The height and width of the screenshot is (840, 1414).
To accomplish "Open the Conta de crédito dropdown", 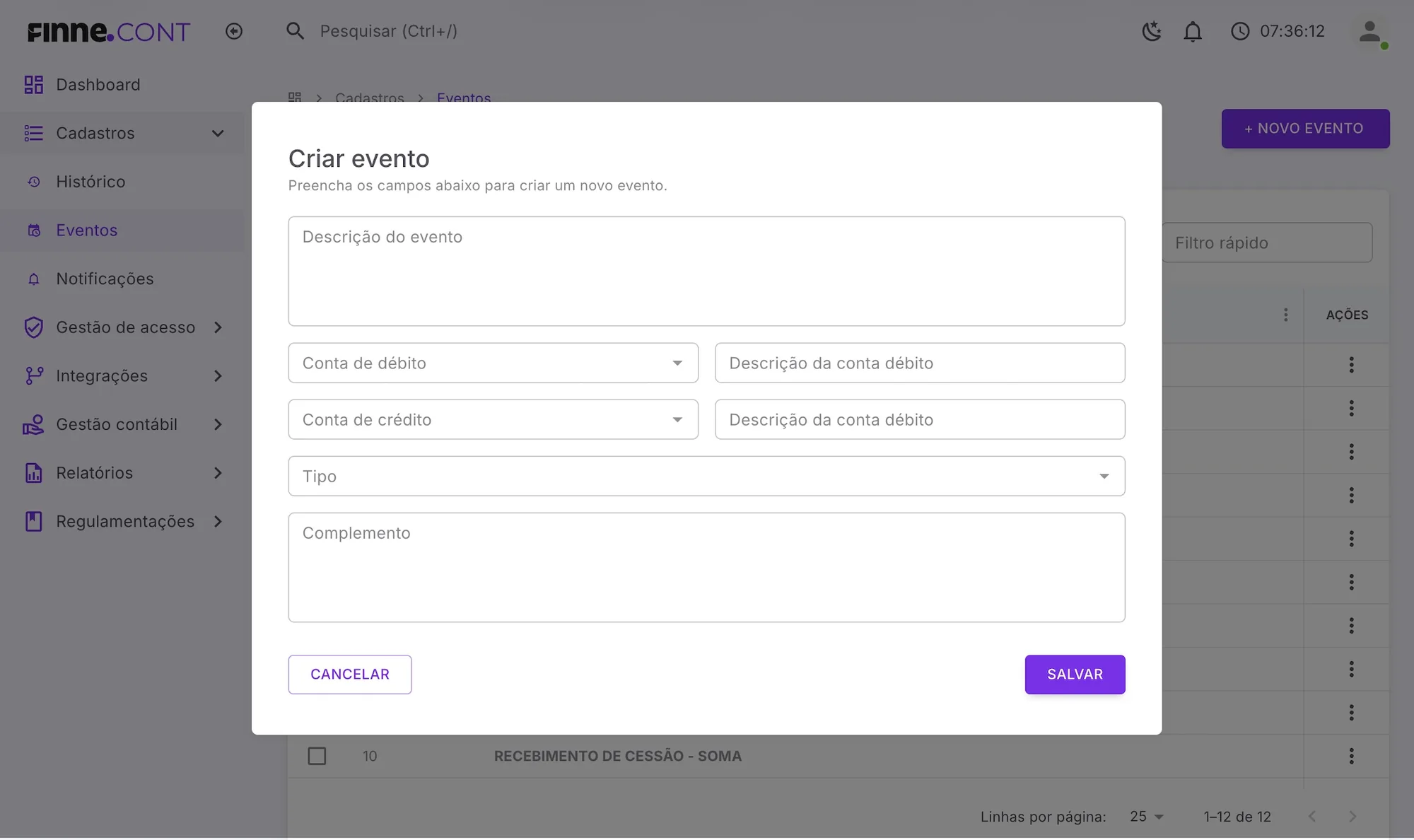I will pyautogui.click(x=493, y=419).
